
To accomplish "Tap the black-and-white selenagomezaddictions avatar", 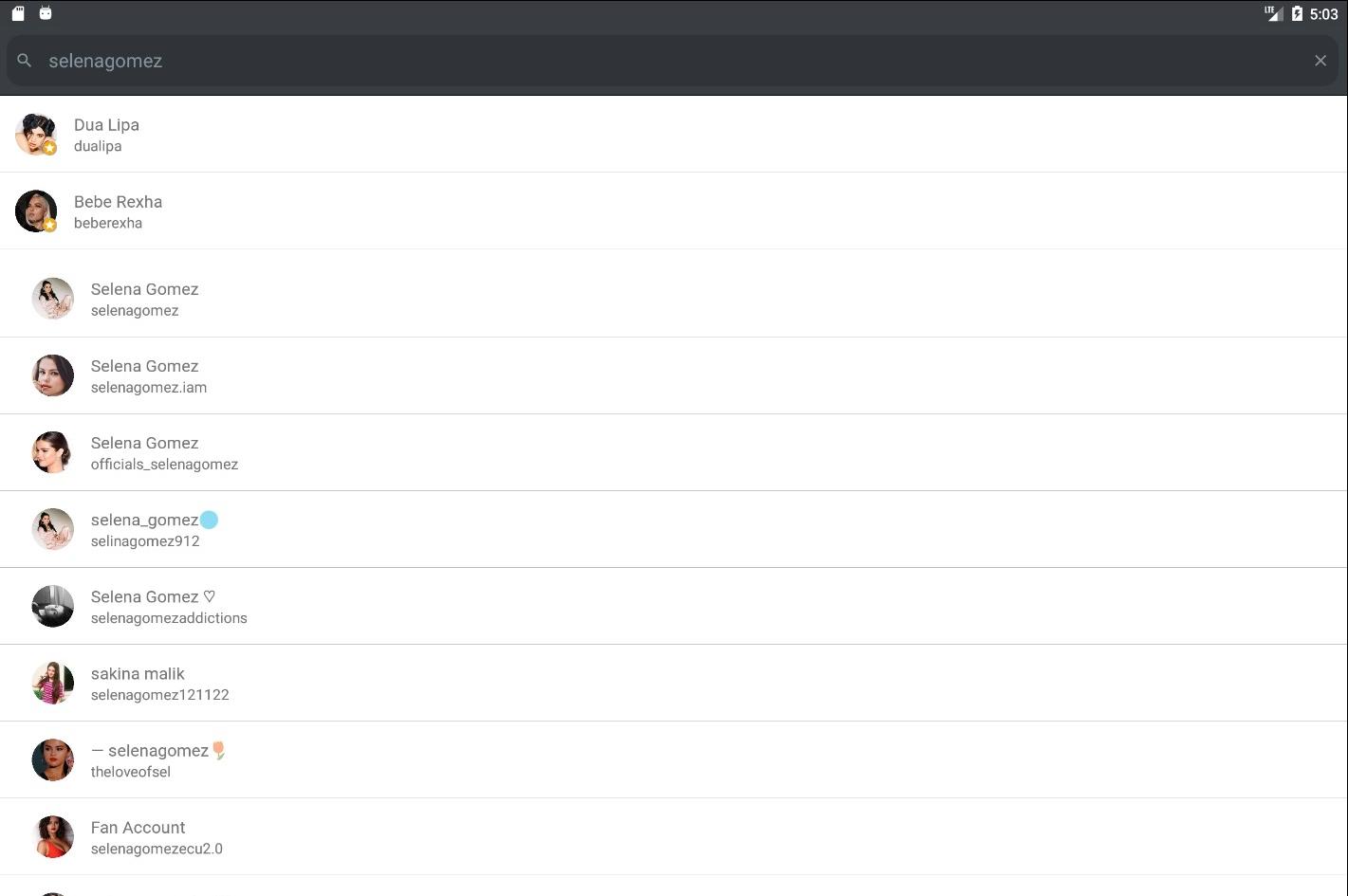I will 53,606.
